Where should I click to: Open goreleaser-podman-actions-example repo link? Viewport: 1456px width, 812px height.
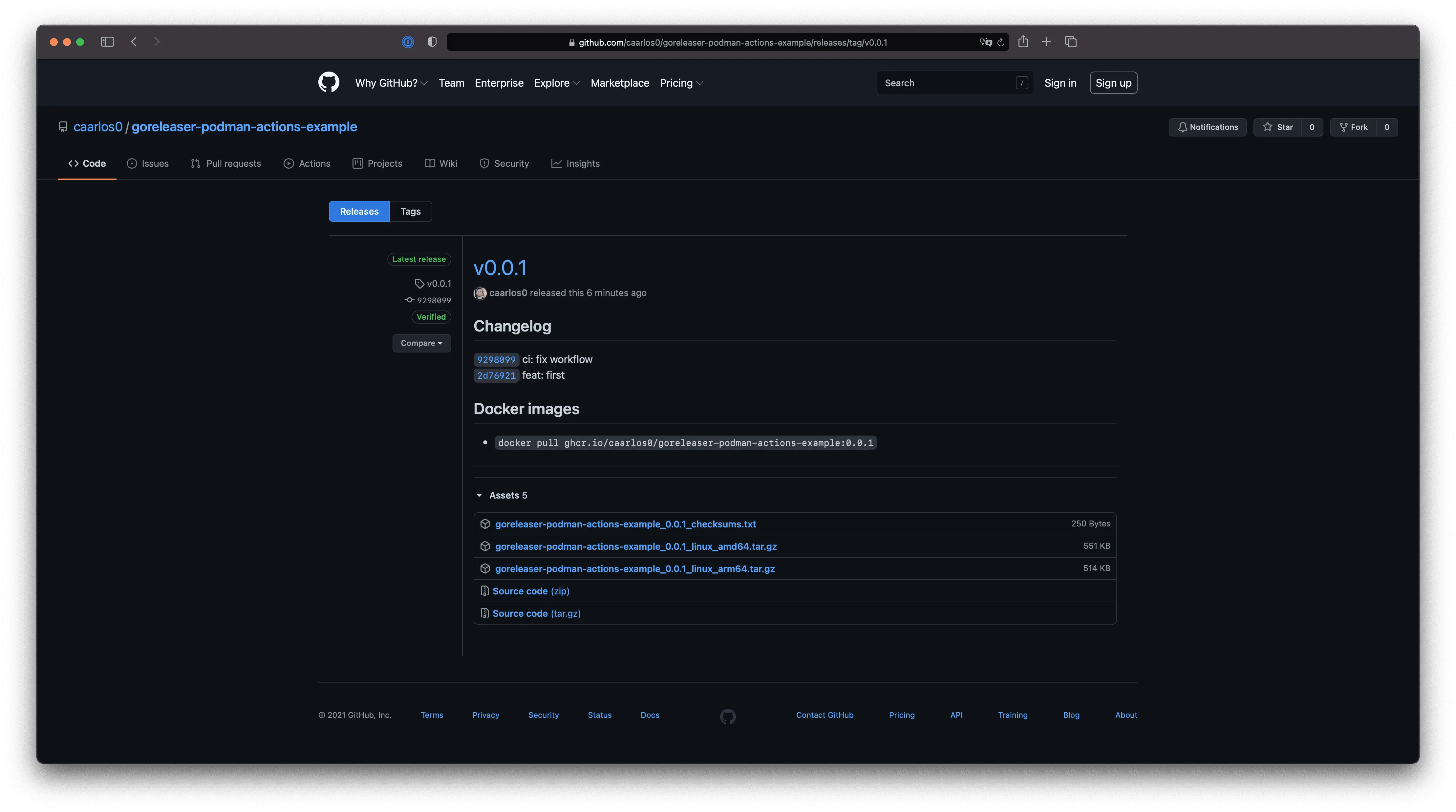244,127
